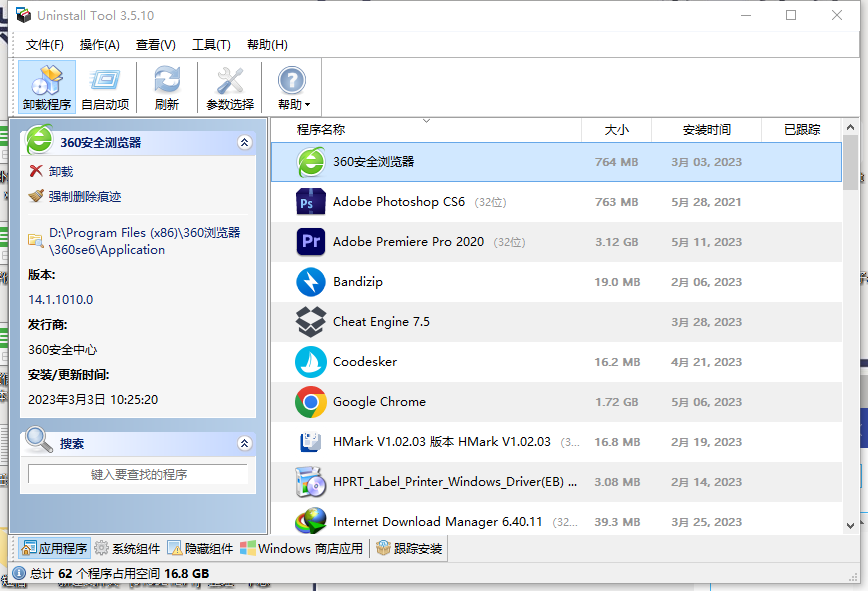
Task: Sort by 程序名称 column header
Action: pyautogui.click(x=426, y=129)
